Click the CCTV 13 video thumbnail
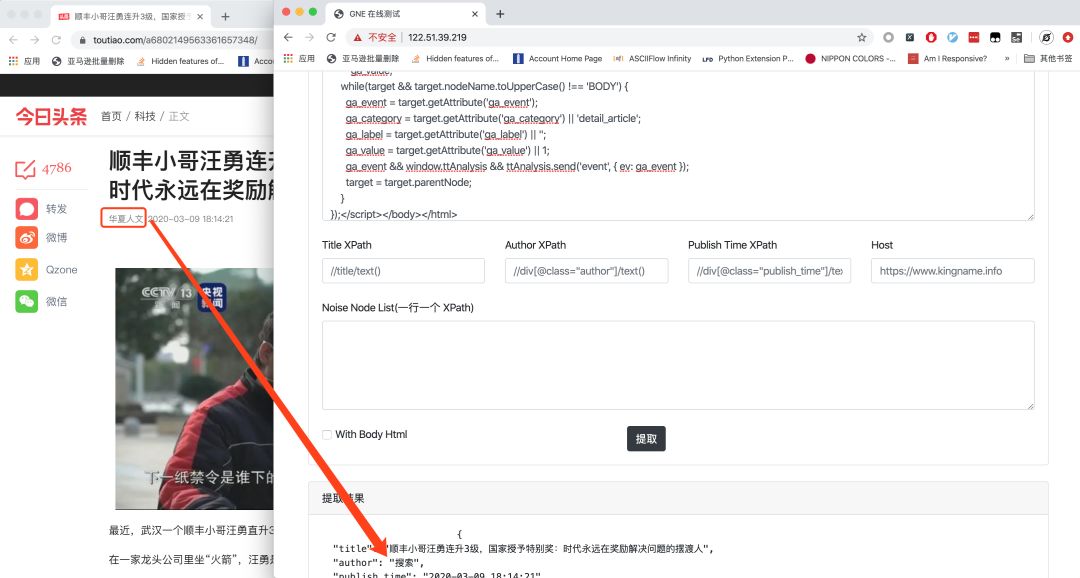 tap(194, 389)
